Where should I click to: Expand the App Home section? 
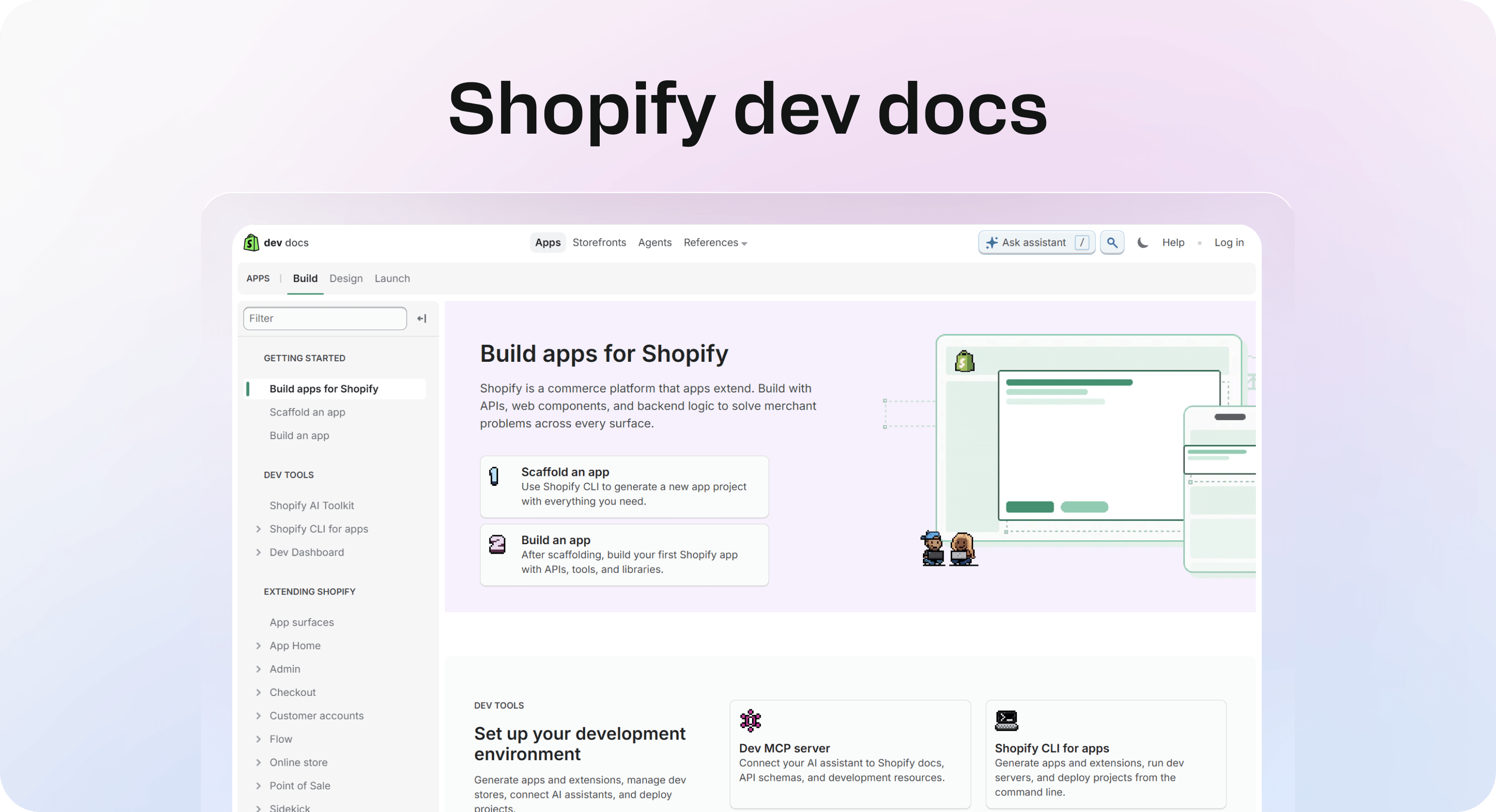[x=258, y=645]
